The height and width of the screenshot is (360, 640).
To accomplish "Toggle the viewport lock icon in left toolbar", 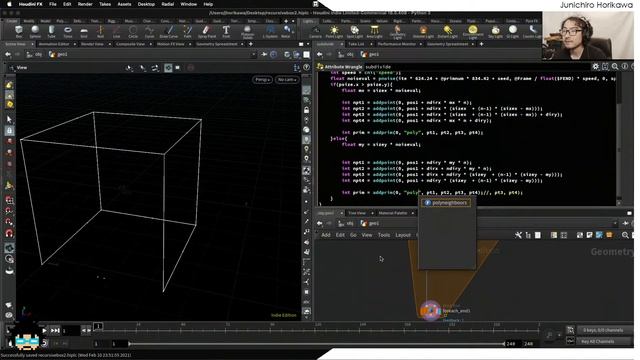I will click(9, 130).
